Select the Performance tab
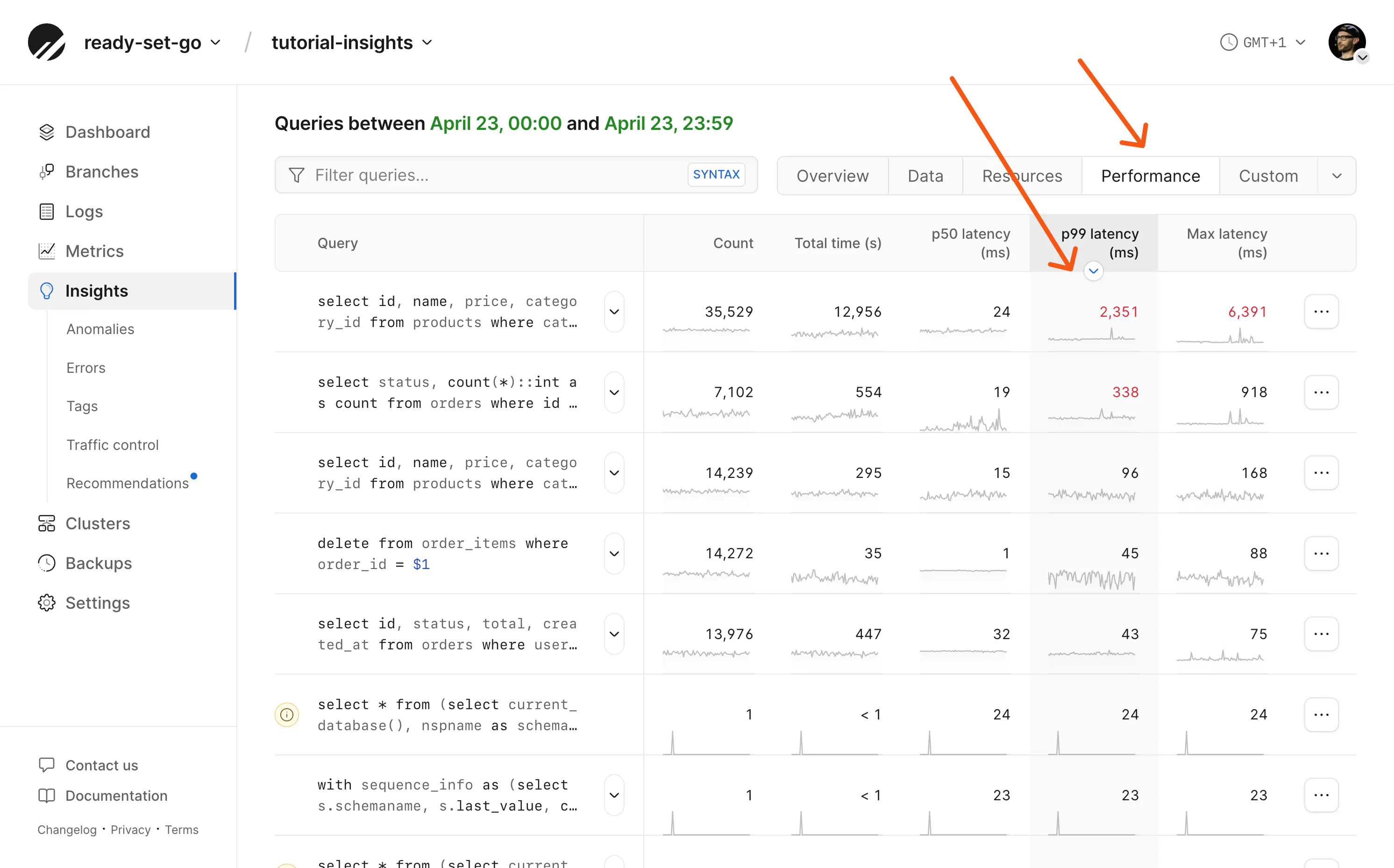The width and height of the screenshot is (1394, 868). [1150, 176]
